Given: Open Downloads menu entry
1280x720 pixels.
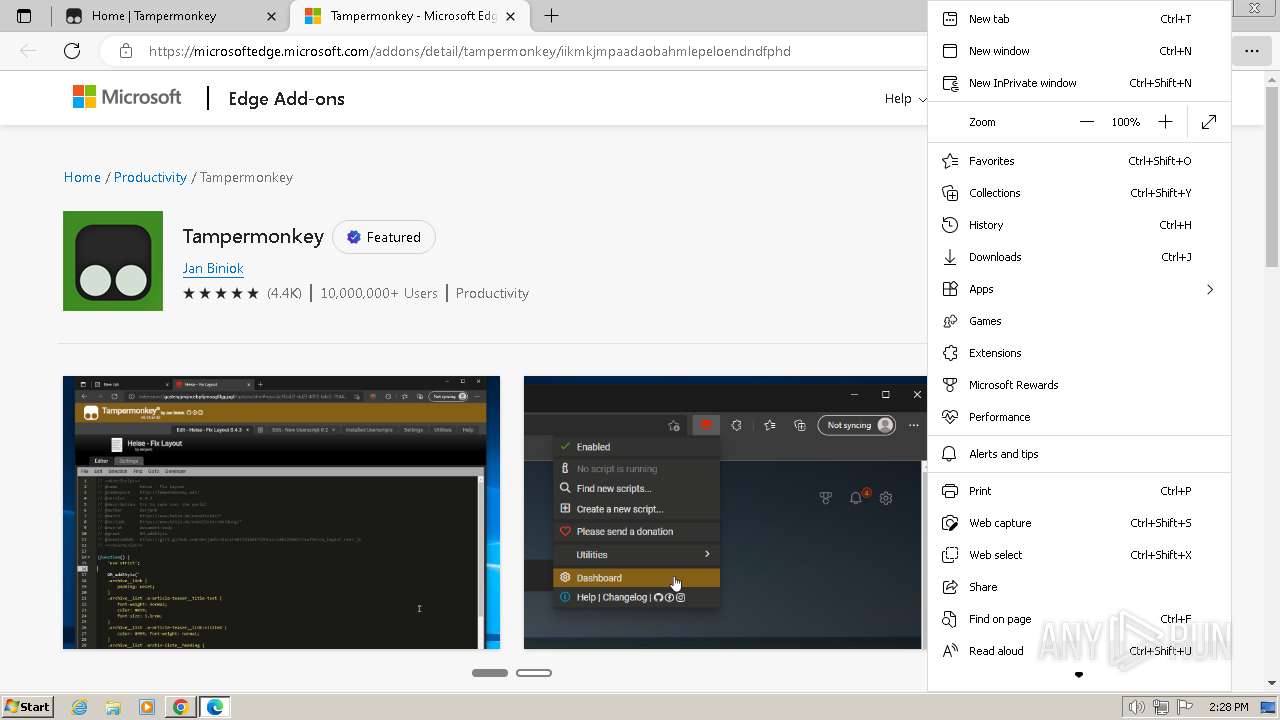Looking at the screenshot, I should [x=1079, y=257].
